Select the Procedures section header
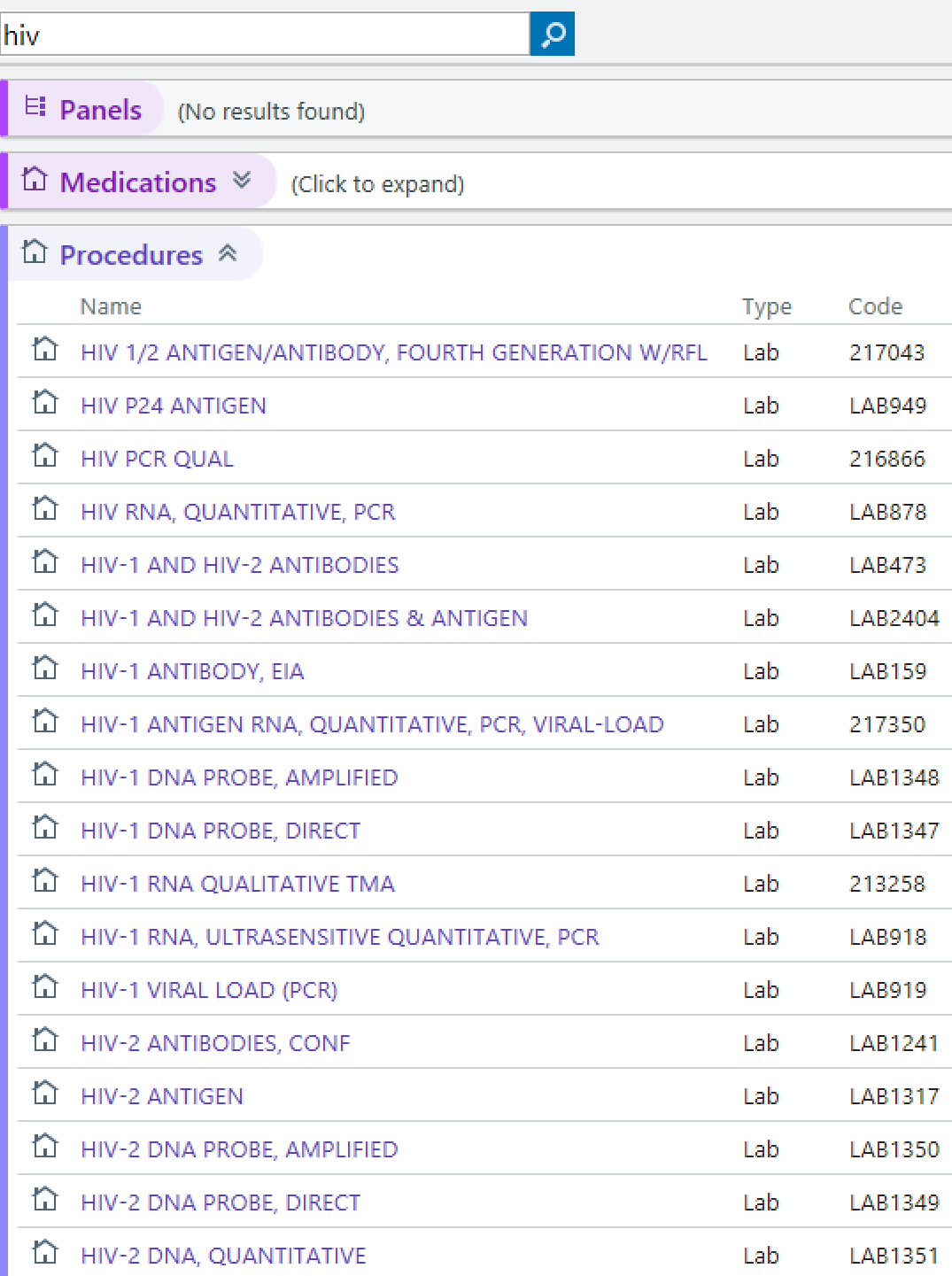The width and height of the screenshot is (952, 1276). pos(131,255)
